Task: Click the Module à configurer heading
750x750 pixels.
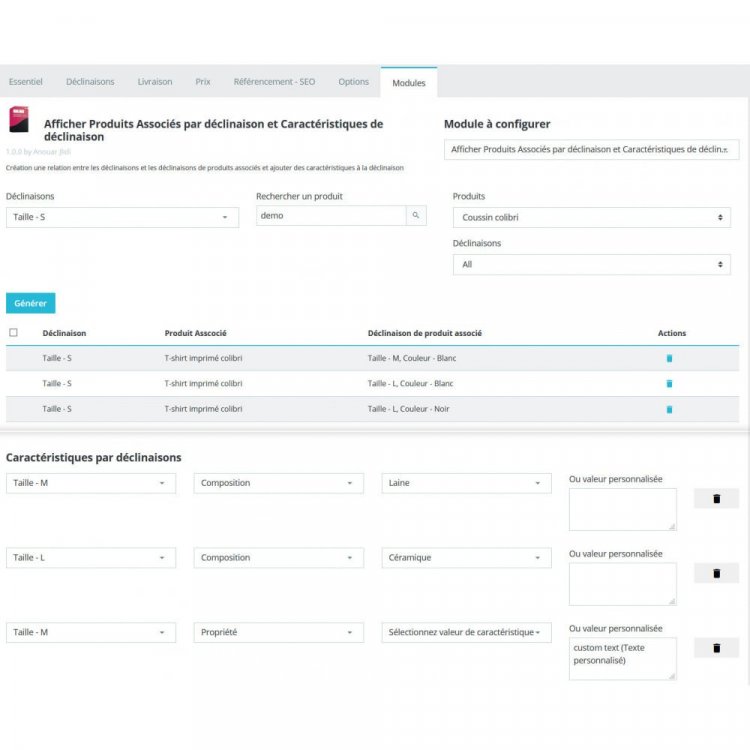Action: tap(497, 124)
